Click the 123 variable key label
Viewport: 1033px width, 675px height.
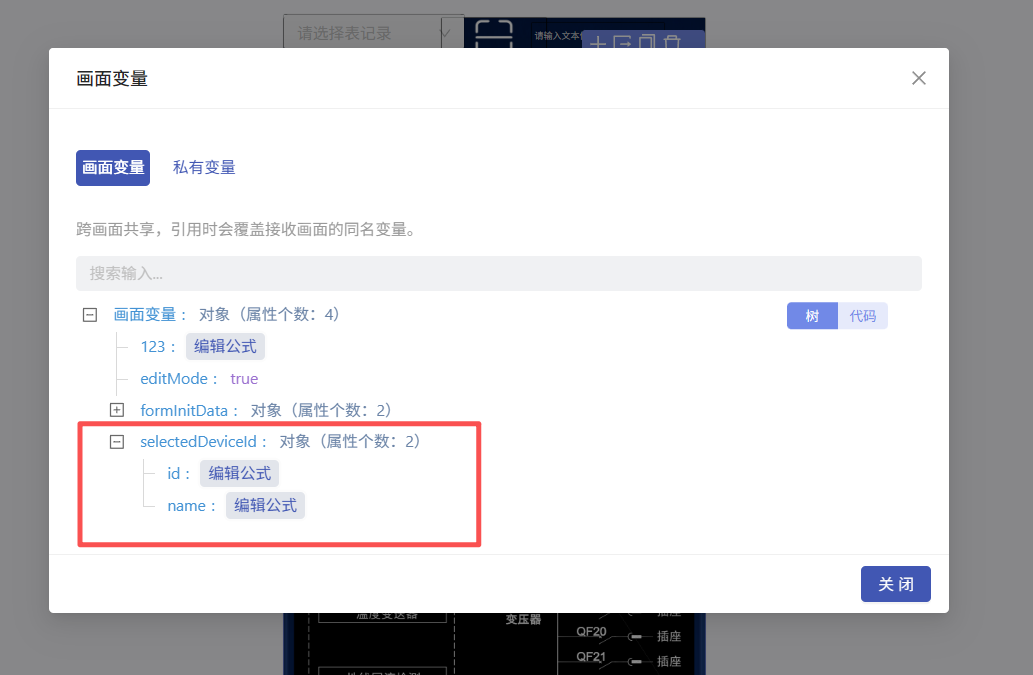point(155,347)
